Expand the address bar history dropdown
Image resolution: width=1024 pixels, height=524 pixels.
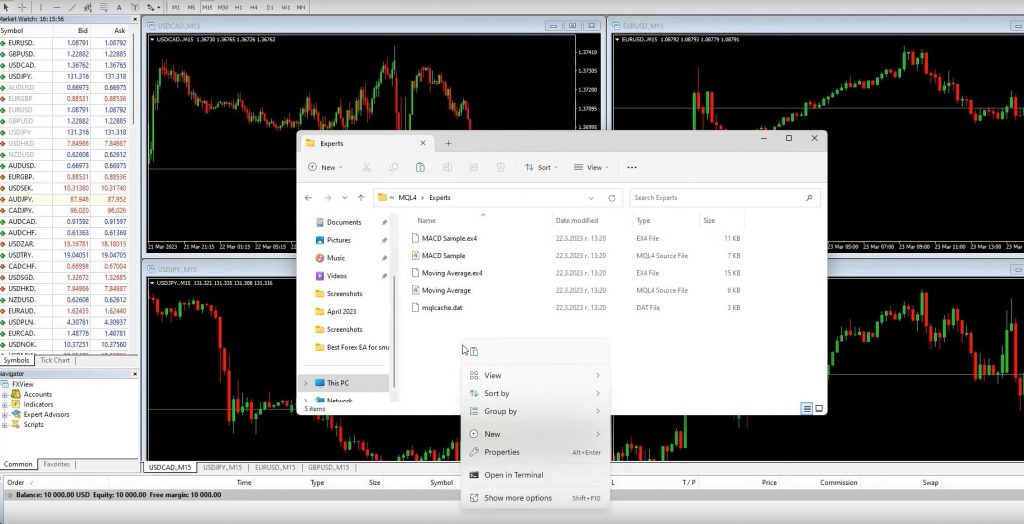point(591,197)
